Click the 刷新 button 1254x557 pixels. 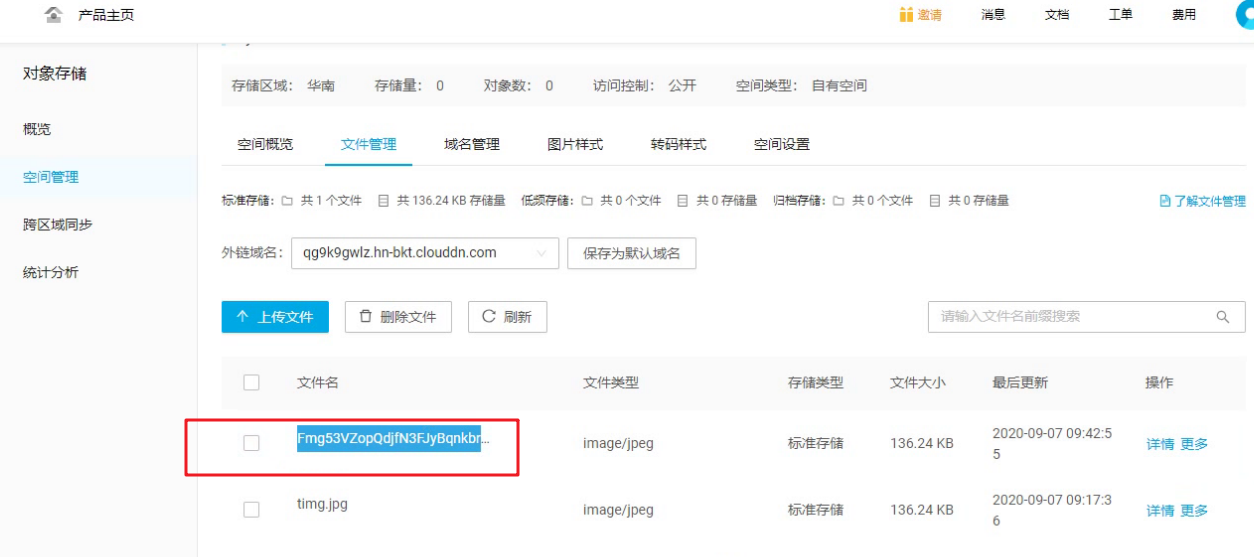coord(507,317)
